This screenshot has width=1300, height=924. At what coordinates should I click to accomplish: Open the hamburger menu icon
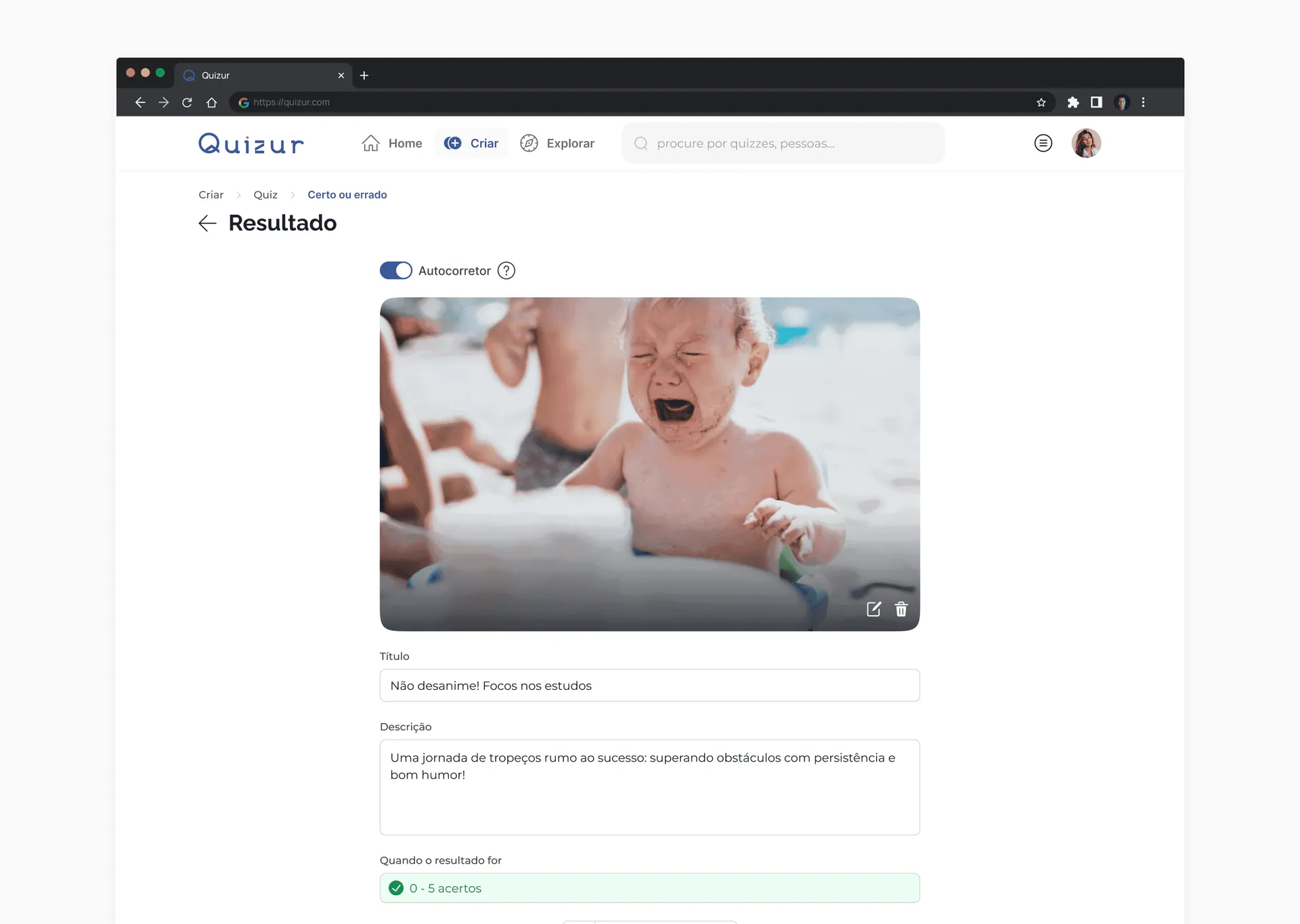pyautogui.click(x=1043, y=143)
